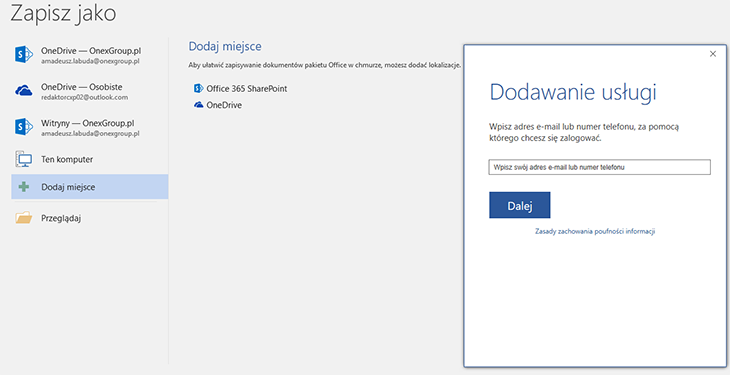Add Office 365 SharePoint as a place
Viewport: 730px width, 375px height.
click(241, 88)
